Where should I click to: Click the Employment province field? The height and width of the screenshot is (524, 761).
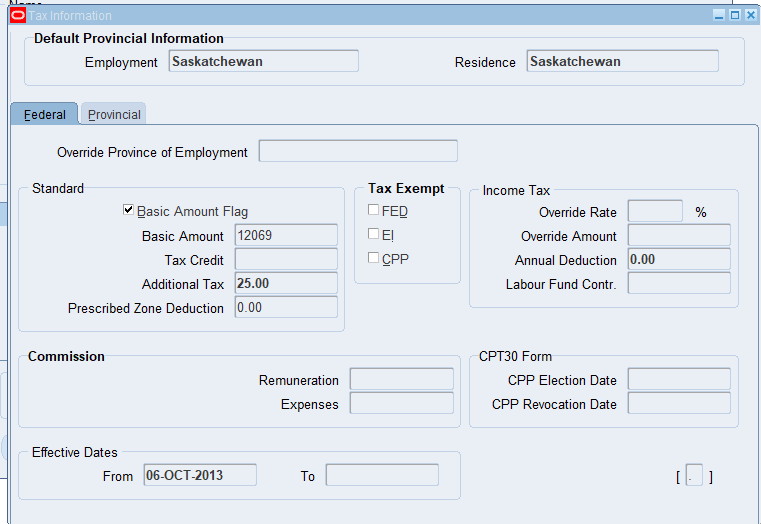tap(264, 61)
